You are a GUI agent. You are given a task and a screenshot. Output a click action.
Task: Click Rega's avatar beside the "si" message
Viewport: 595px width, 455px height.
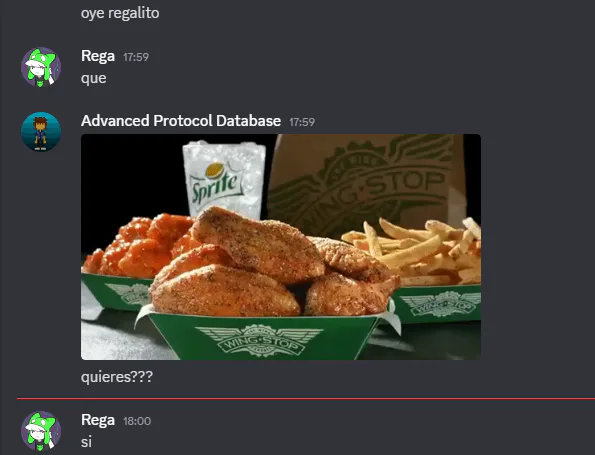41,431
